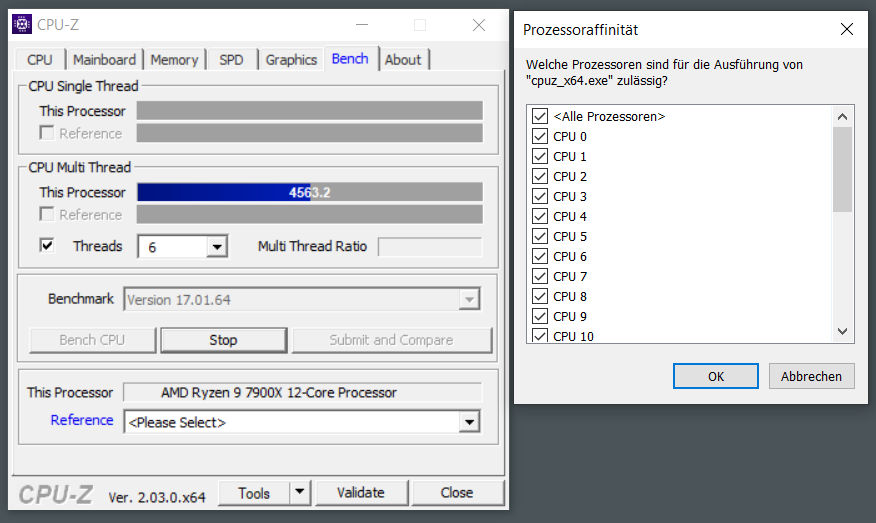876x523 pixels.
Task: Uncheck CPU 1 in affinity list
Action: pyautogui.click(x=540, y=156)
